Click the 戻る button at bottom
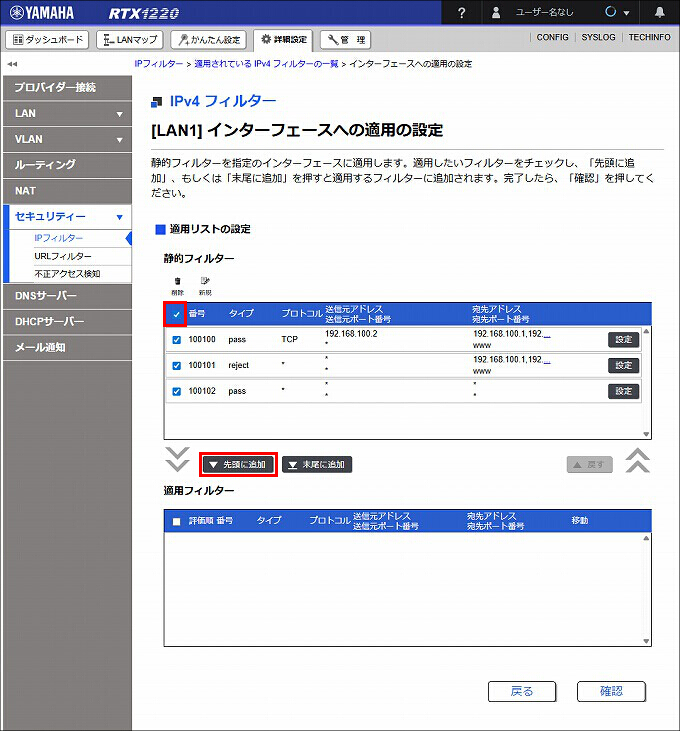680x731 pixels. (x=522, y=691)
